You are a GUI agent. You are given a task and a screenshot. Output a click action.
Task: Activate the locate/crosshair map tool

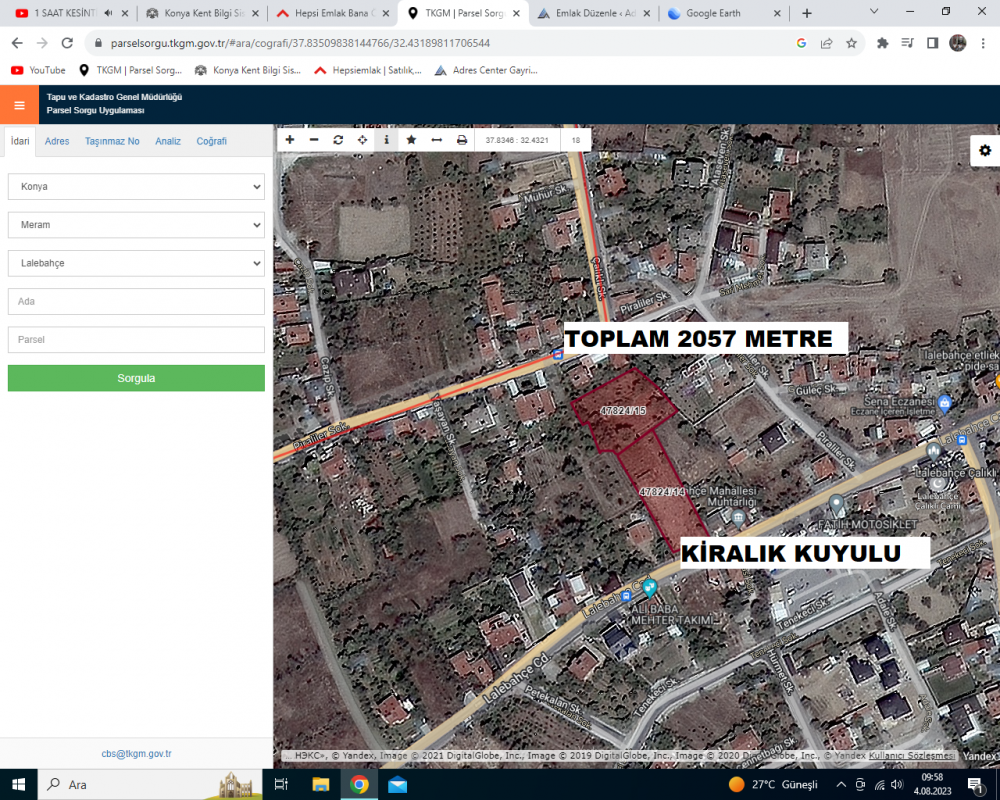(x=362, y=140)
